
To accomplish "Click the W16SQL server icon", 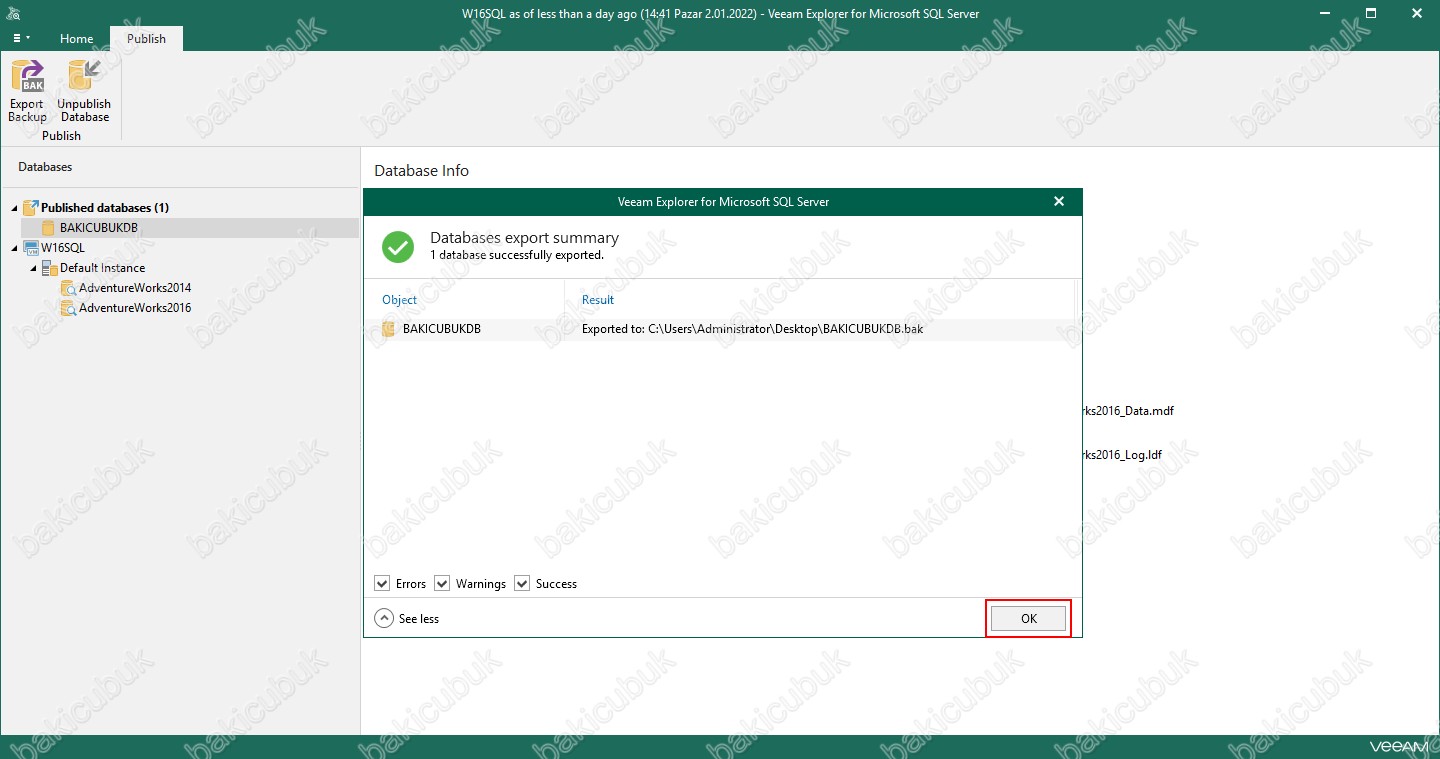I will (30, 247).
